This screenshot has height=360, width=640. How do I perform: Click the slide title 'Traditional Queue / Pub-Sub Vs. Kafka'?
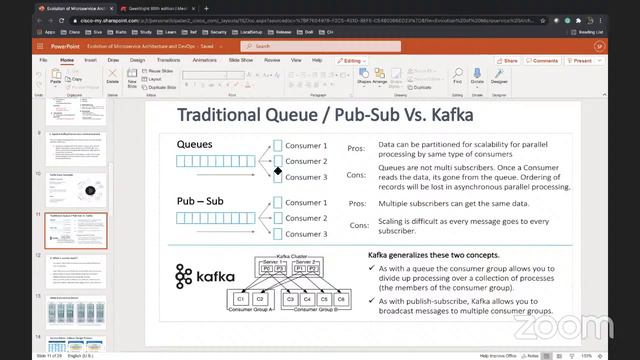tap(325, 115)
